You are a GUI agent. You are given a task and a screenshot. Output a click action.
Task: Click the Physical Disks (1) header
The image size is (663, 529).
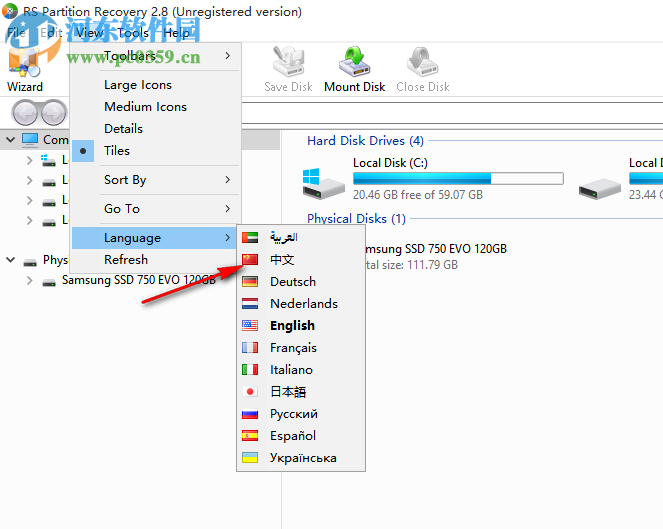coord(356,219)
